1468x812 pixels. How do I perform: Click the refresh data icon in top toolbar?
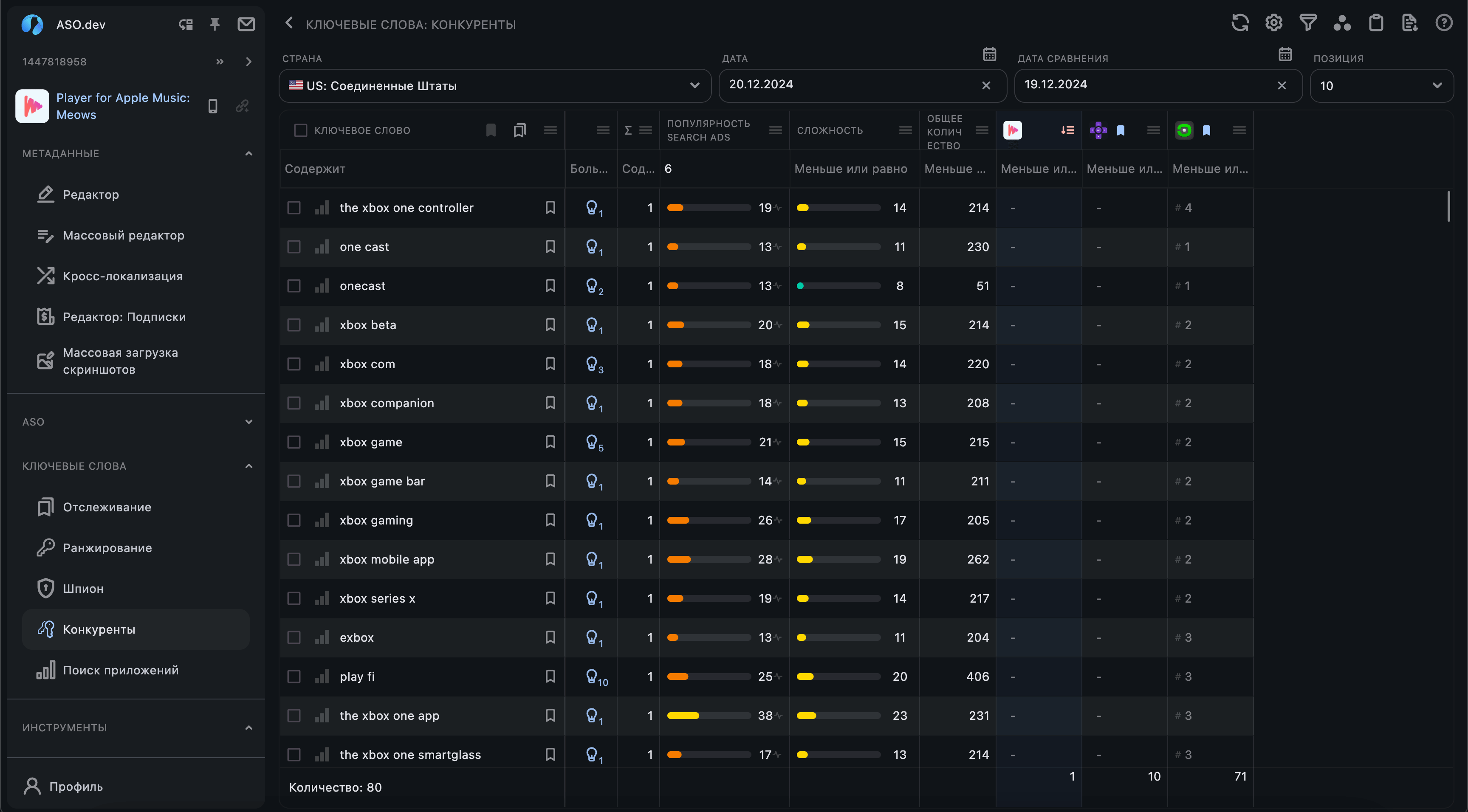(x=1240, y=23)
